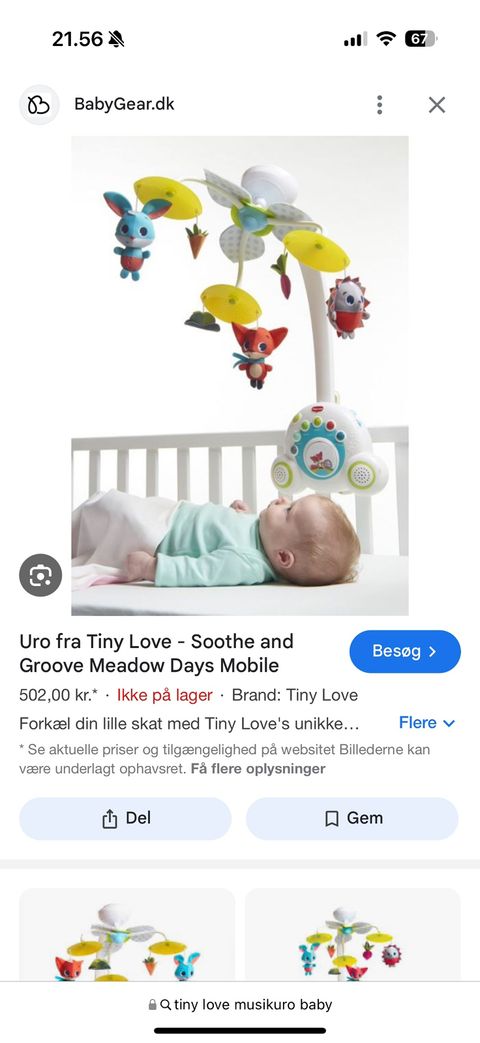Tap the share arrow icon inside Del
The width and height of the screenshot is (480, 1043).
point(110,819)
